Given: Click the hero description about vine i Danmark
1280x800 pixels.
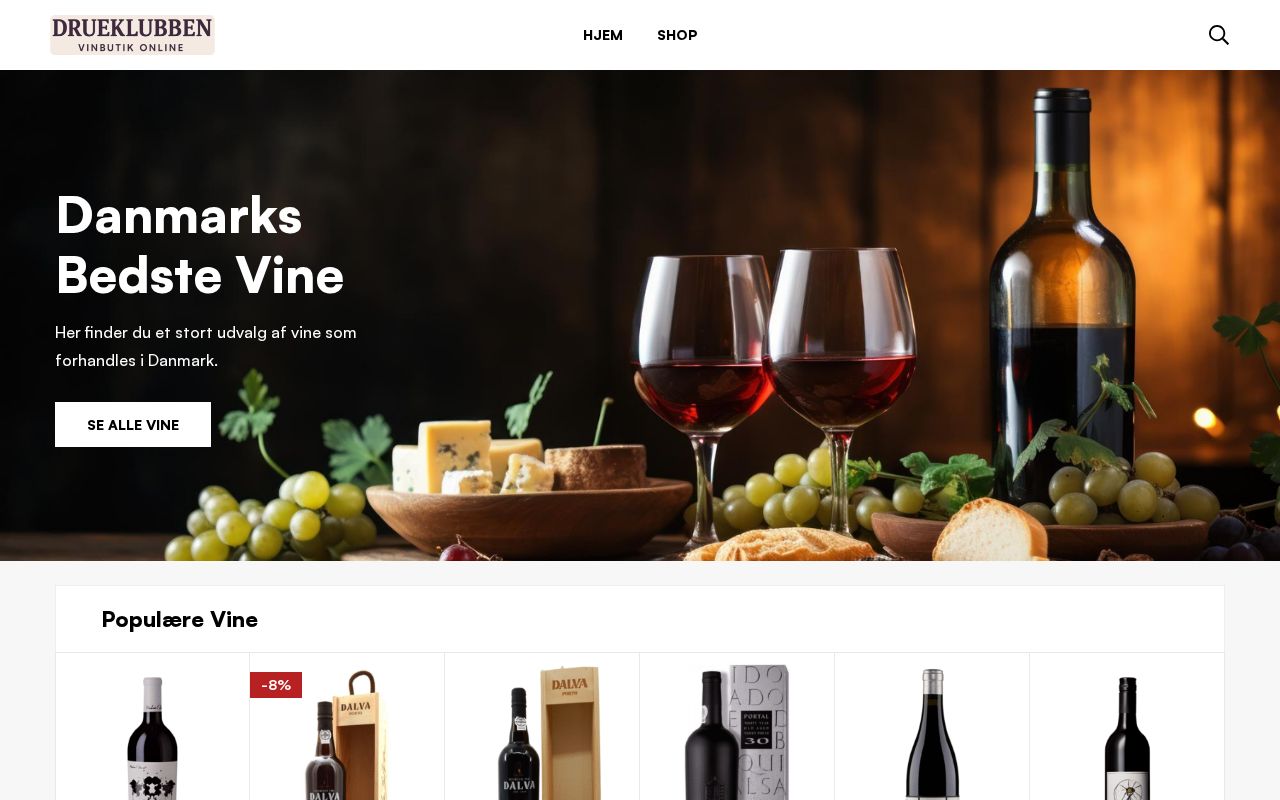Looking at the screenshot, I should coord(206,346).
